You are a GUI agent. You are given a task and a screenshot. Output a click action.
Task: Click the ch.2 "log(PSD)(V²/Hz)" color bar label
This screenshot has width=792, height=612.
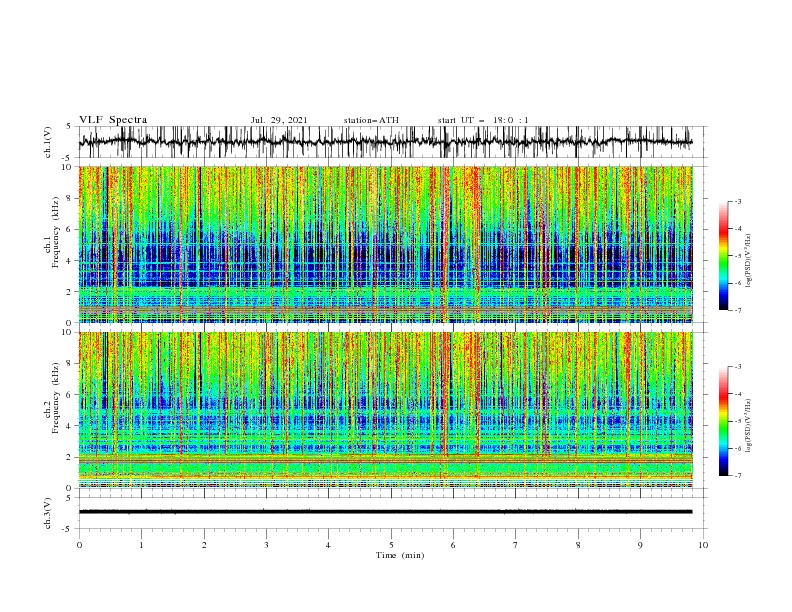point(749,425)
